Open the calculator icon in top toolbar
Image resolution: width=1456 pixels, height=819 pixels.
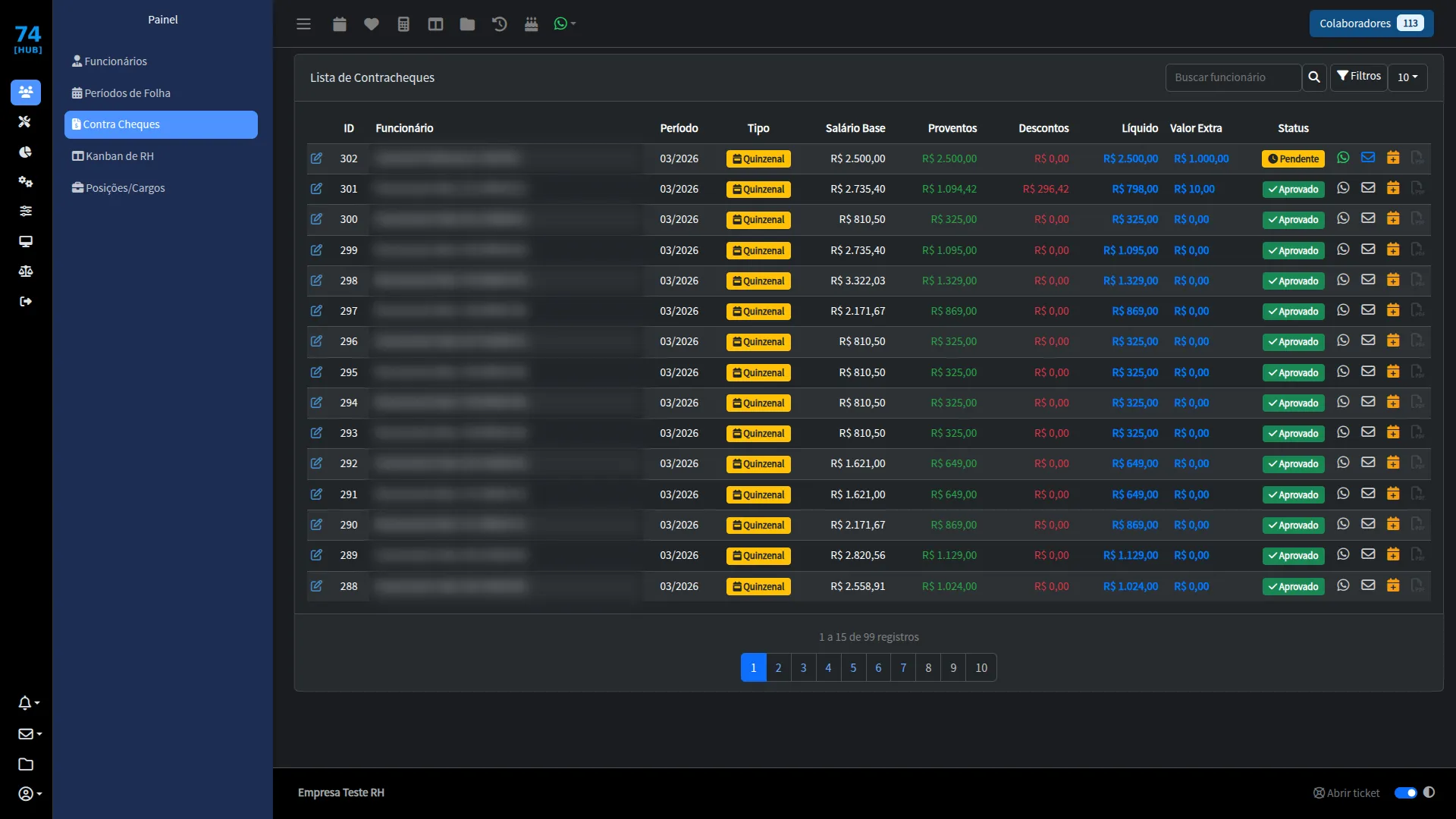(403, 24)
